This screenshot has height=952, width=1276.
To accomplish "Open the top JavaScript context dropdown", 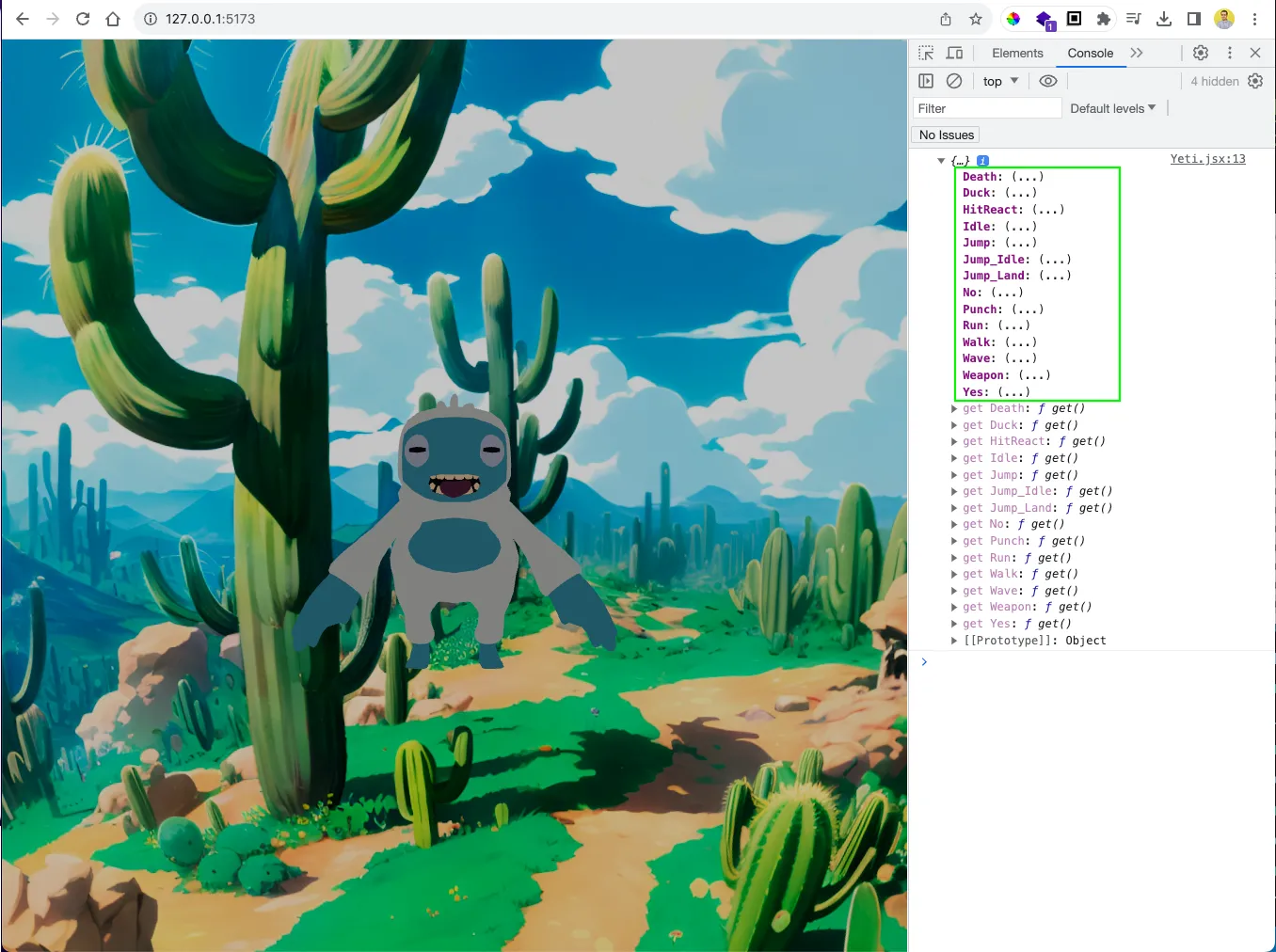I will click(x=1000, y=81).
